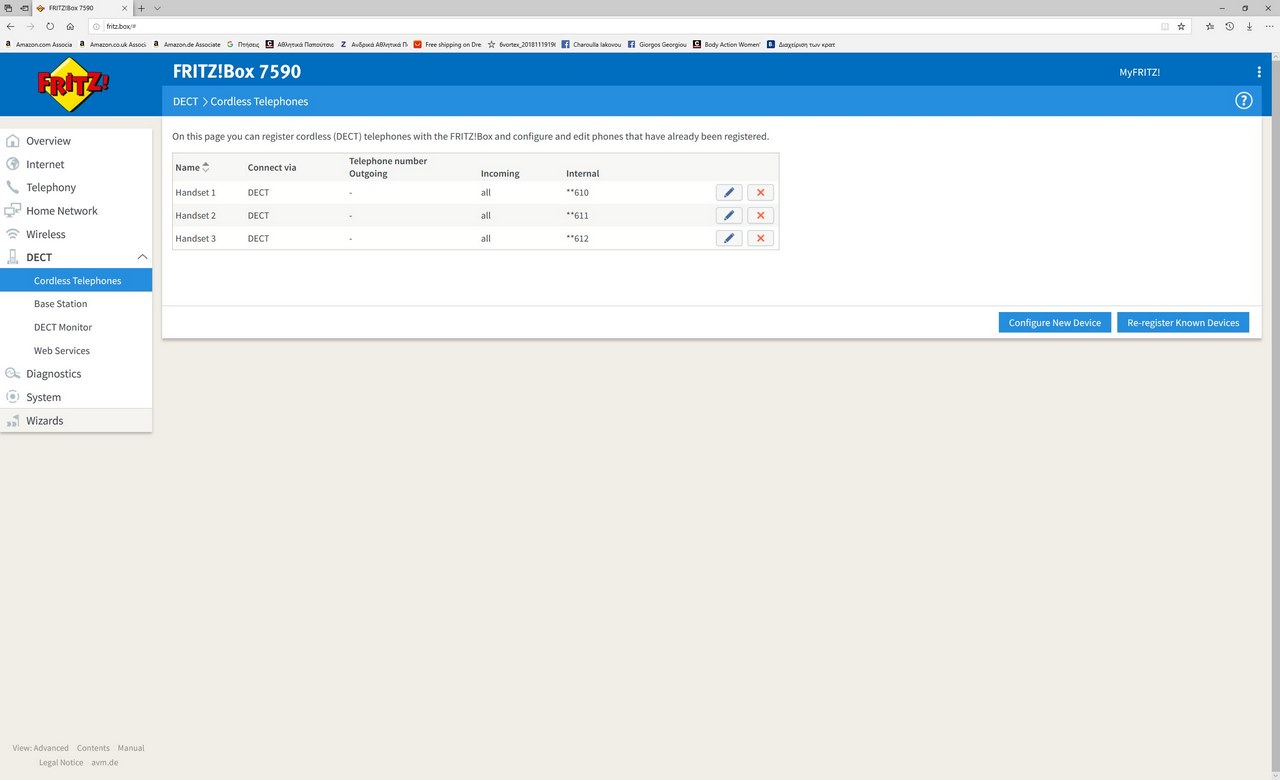
Task: Delete Handset 1 with the red X
Action: tap(761, 192)
